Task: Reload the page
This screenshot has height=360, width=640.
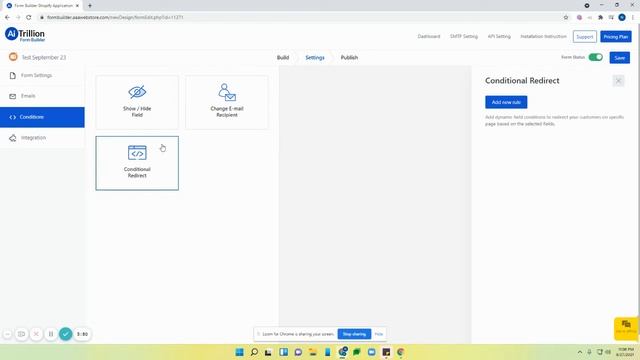Action: [29, 17]
